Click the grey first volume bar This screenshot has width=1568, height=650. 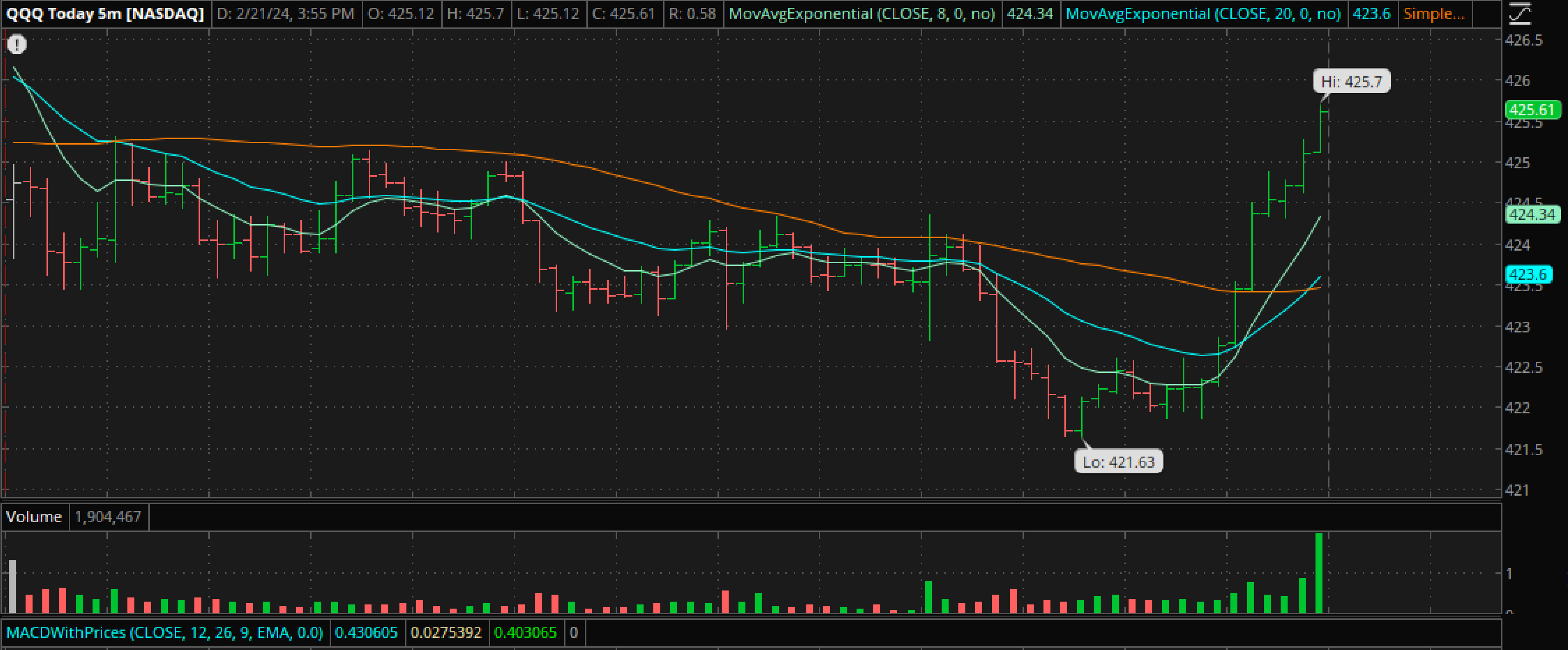tap(12, 585)
